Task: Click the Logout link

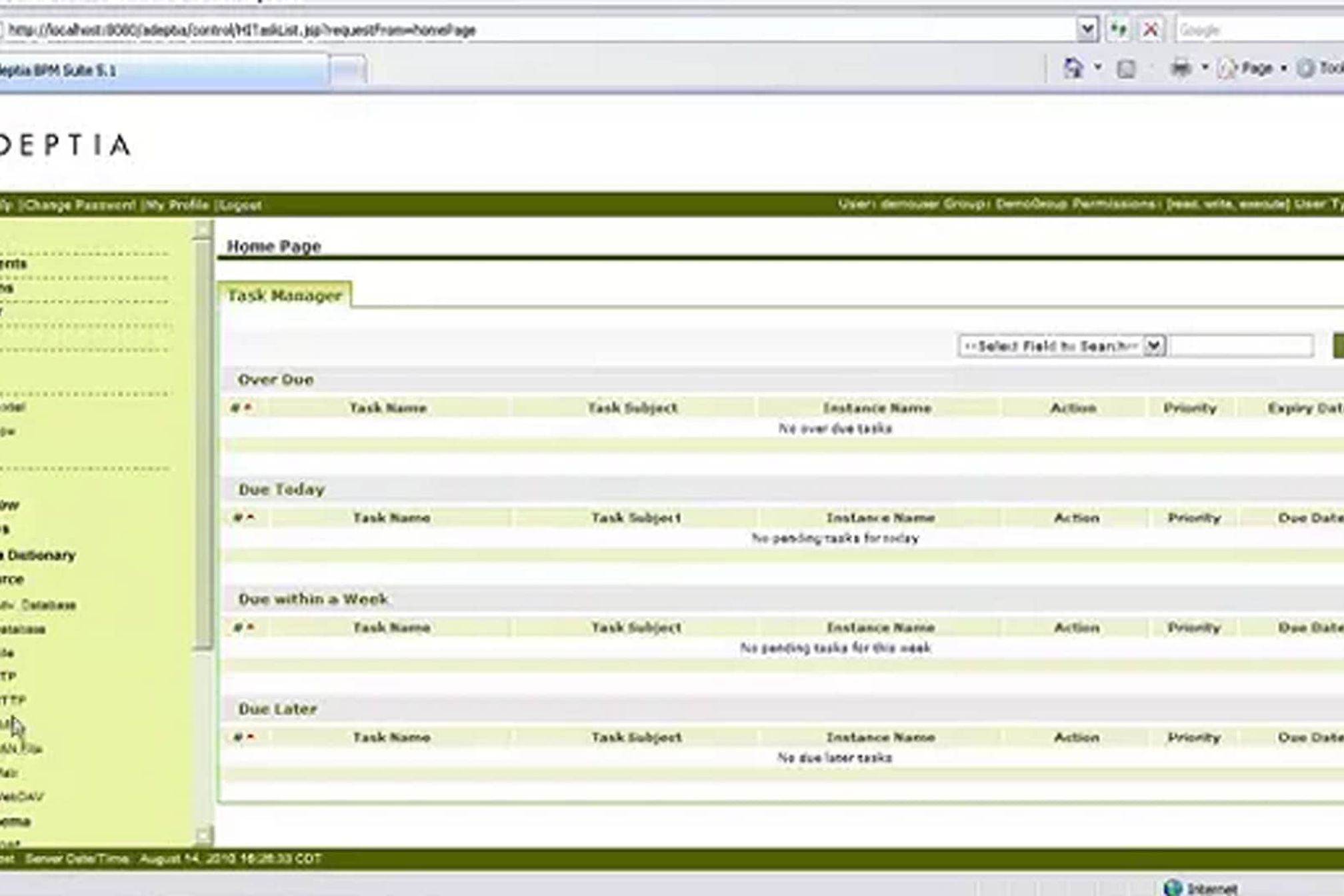Action: 241,205
